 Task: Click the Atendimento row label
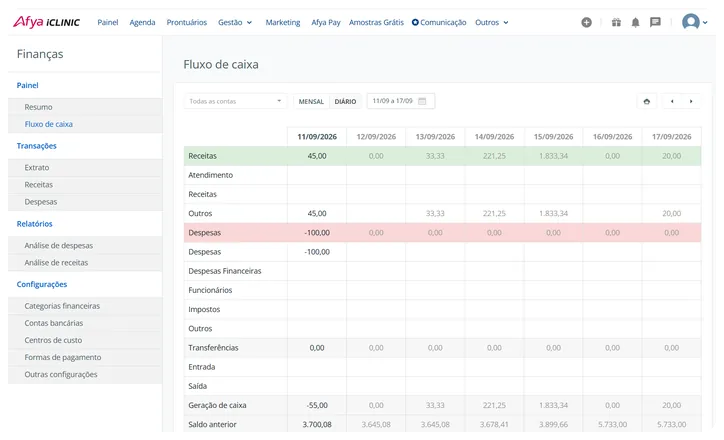click(211, 175)
